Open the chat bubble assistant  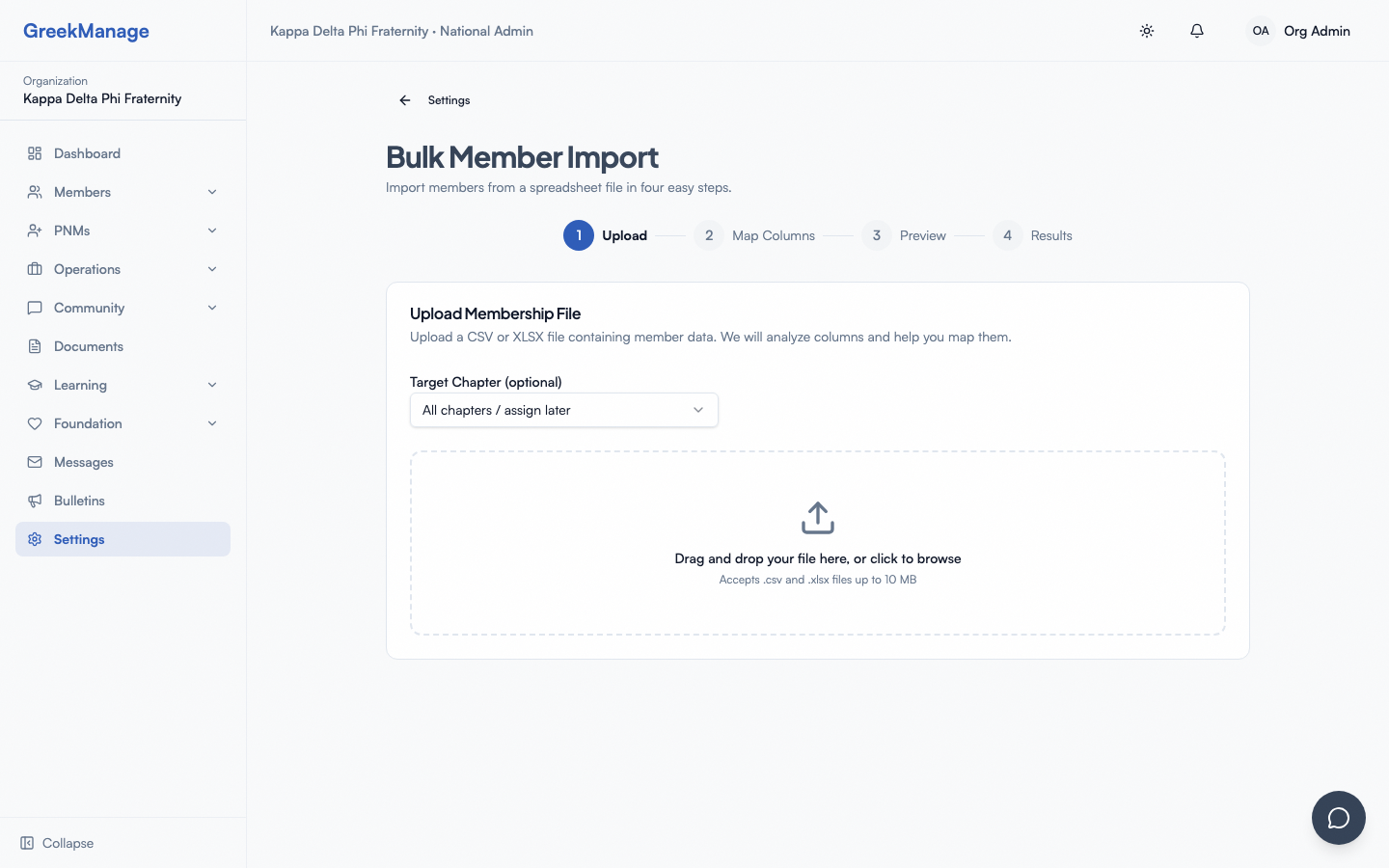point(1339,818)
